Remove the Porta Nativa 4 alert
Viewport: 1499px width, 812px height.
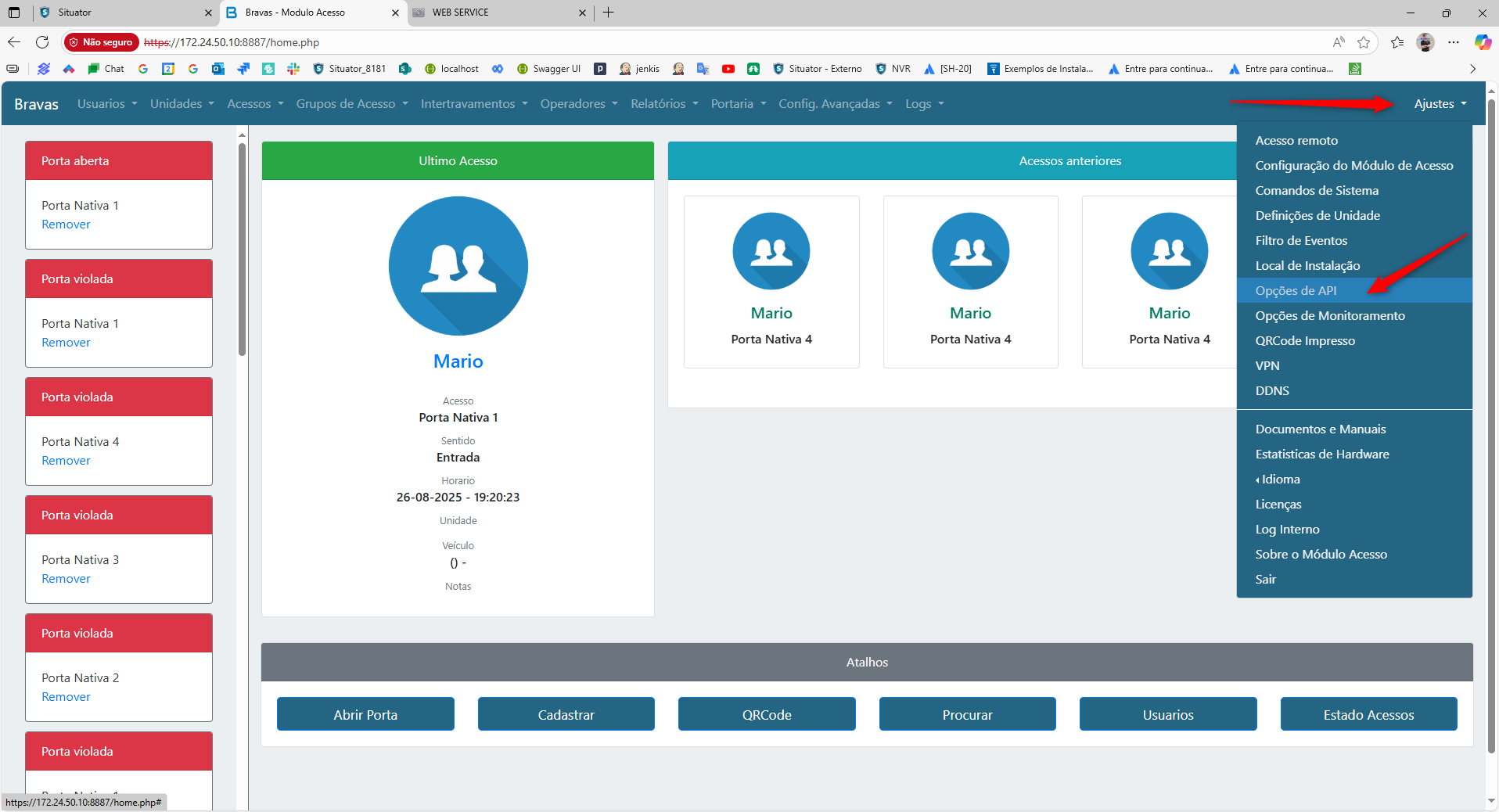tap(66, 461)
